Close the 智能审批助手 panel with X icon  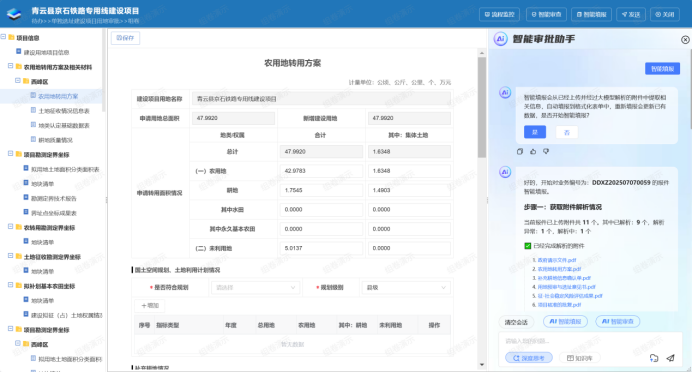point(685,40)
